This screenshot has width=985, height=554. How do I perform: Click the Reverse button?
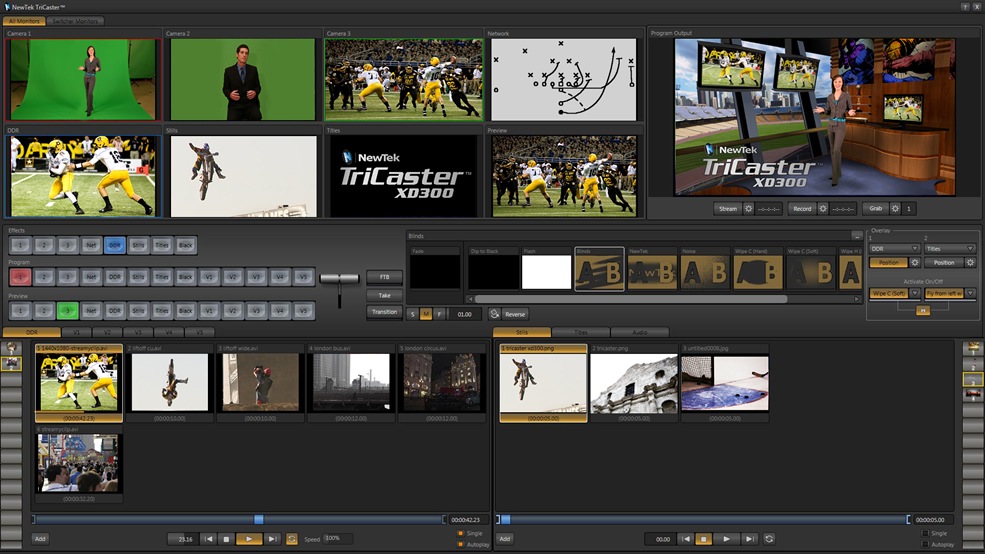515,314
